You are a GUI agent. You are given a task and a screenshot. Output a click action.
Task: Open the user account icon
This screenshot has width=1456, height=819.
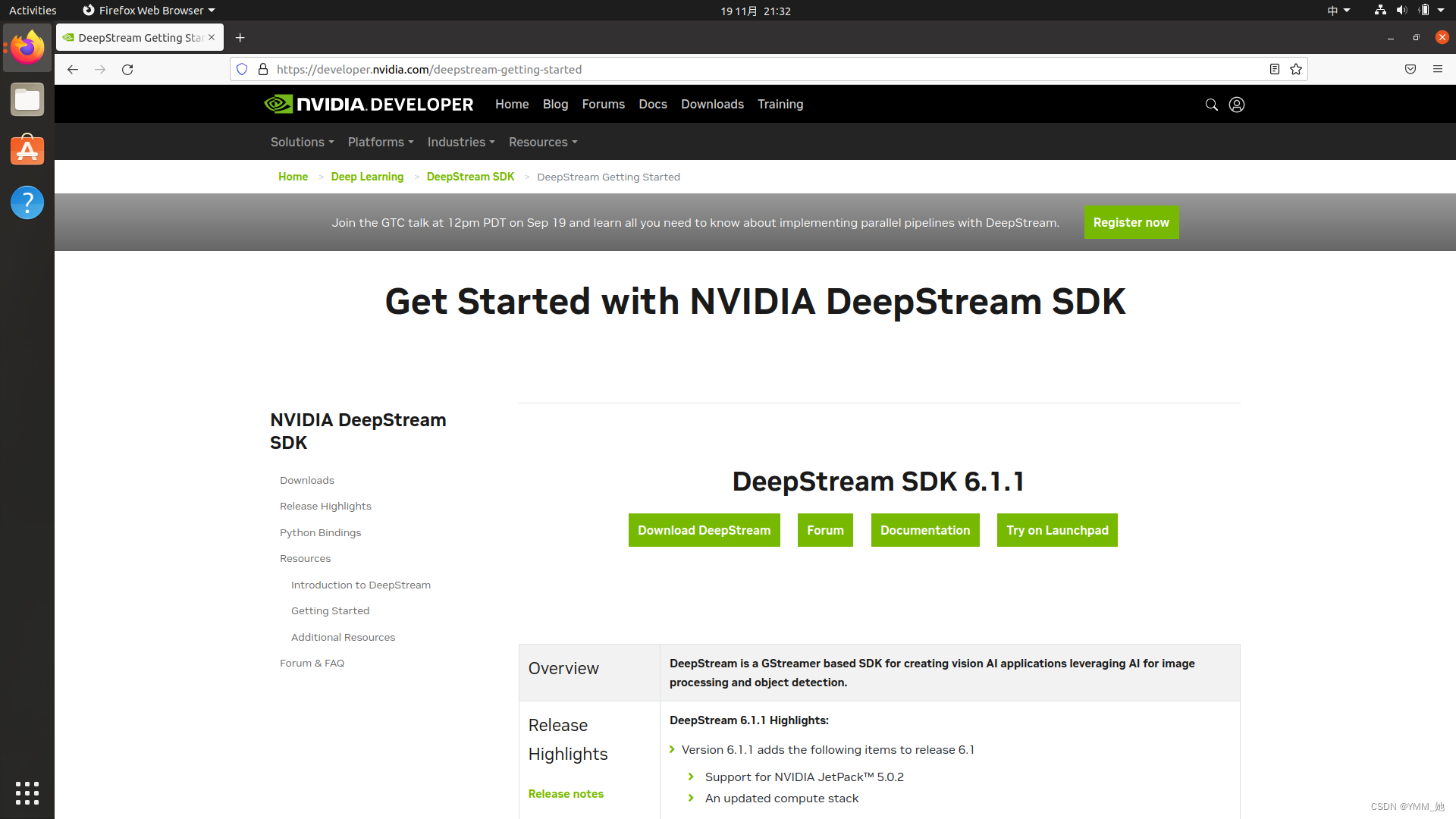click(1236, 105)
